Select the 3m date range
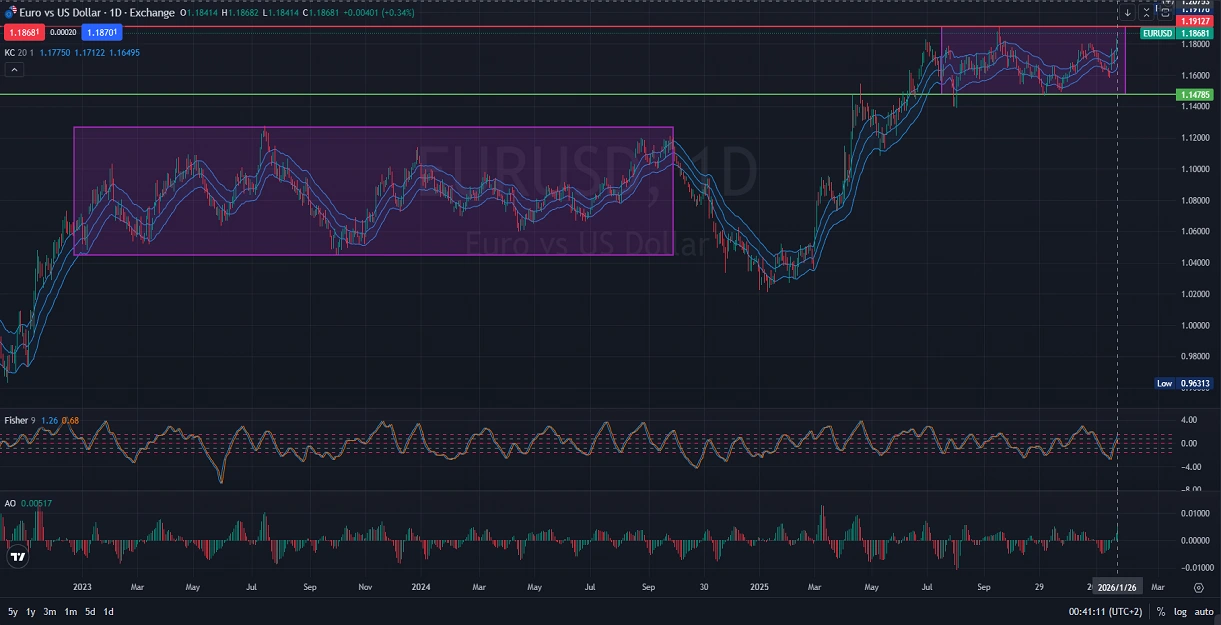 click(x=50, y=611)
